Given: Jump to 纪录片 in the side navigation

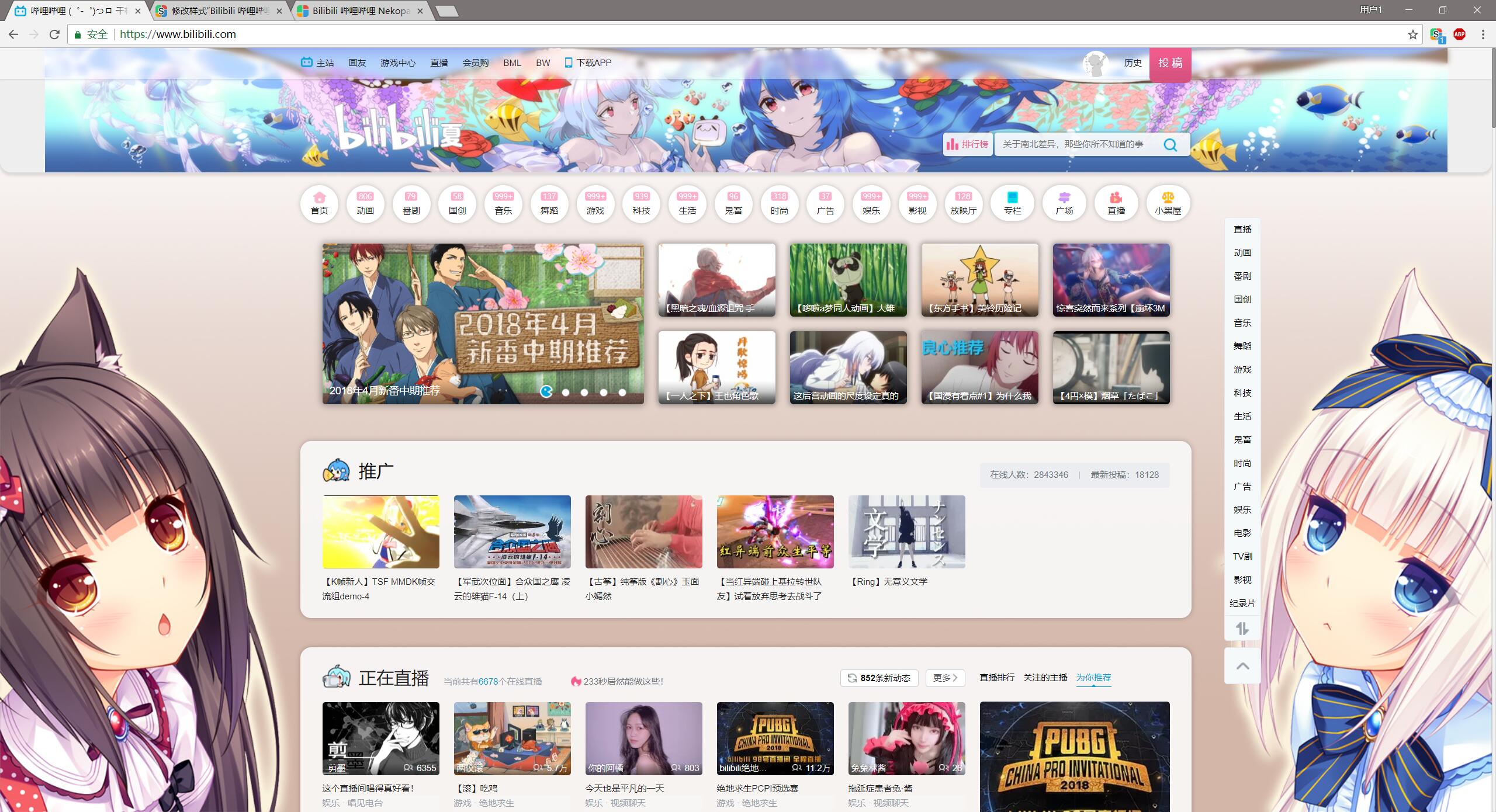Looking at the screenshot, I should coord(1242,603).
